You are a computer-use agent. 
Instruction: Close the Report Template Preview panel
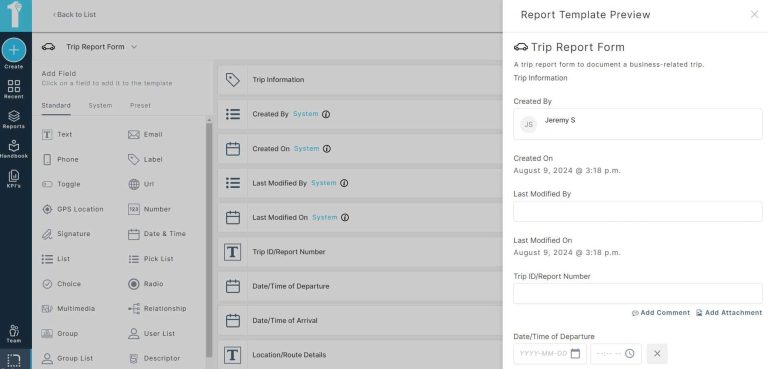tap(754, 15)
